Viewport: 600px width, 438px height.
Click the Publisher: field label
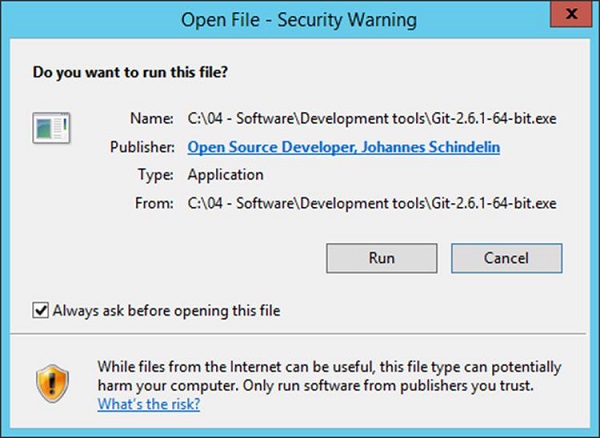point(142,147)
